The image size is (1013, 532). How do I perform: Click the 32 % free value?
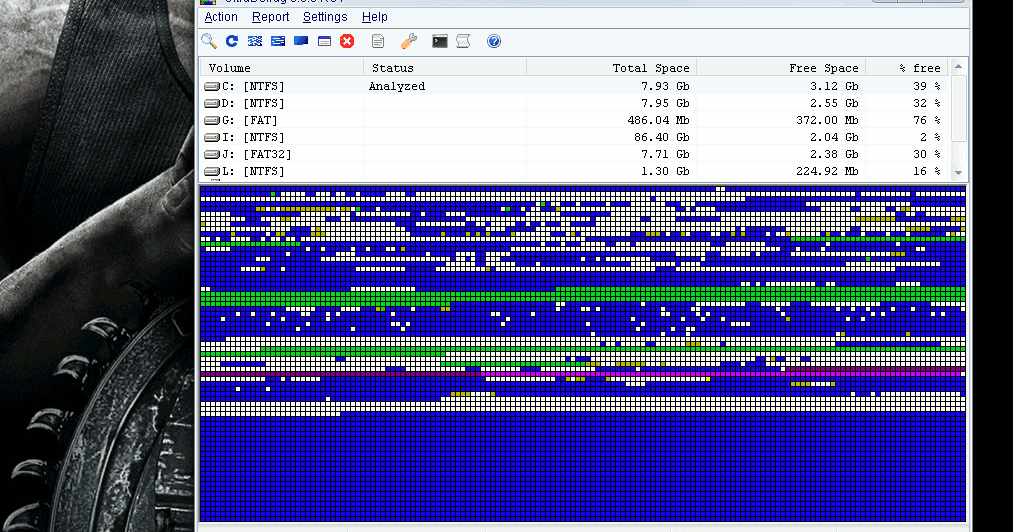tap(926, 103)
